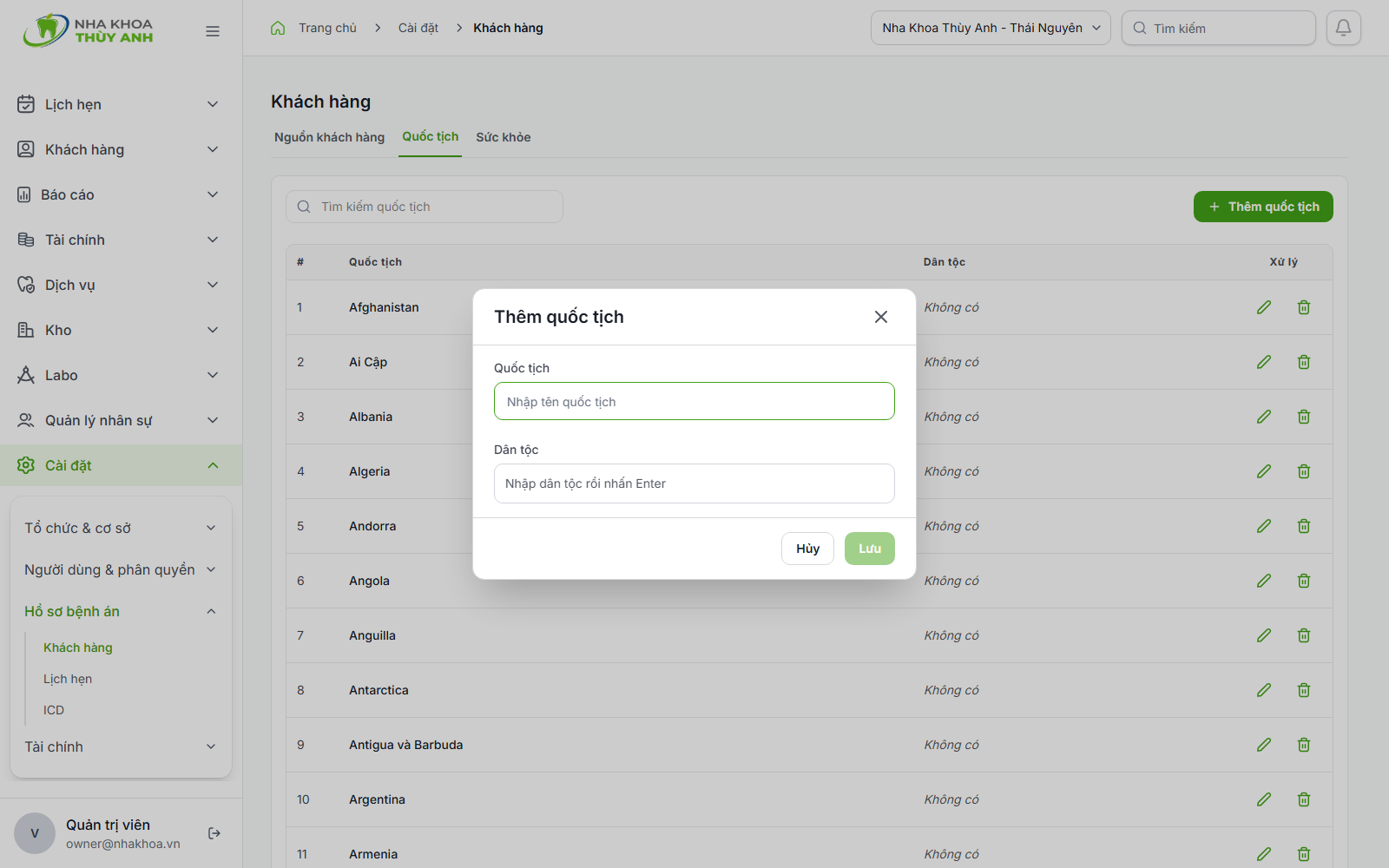1389x868 pixels.
Task: Delete the Andorra row trash icon
Action: point(1304,526)
